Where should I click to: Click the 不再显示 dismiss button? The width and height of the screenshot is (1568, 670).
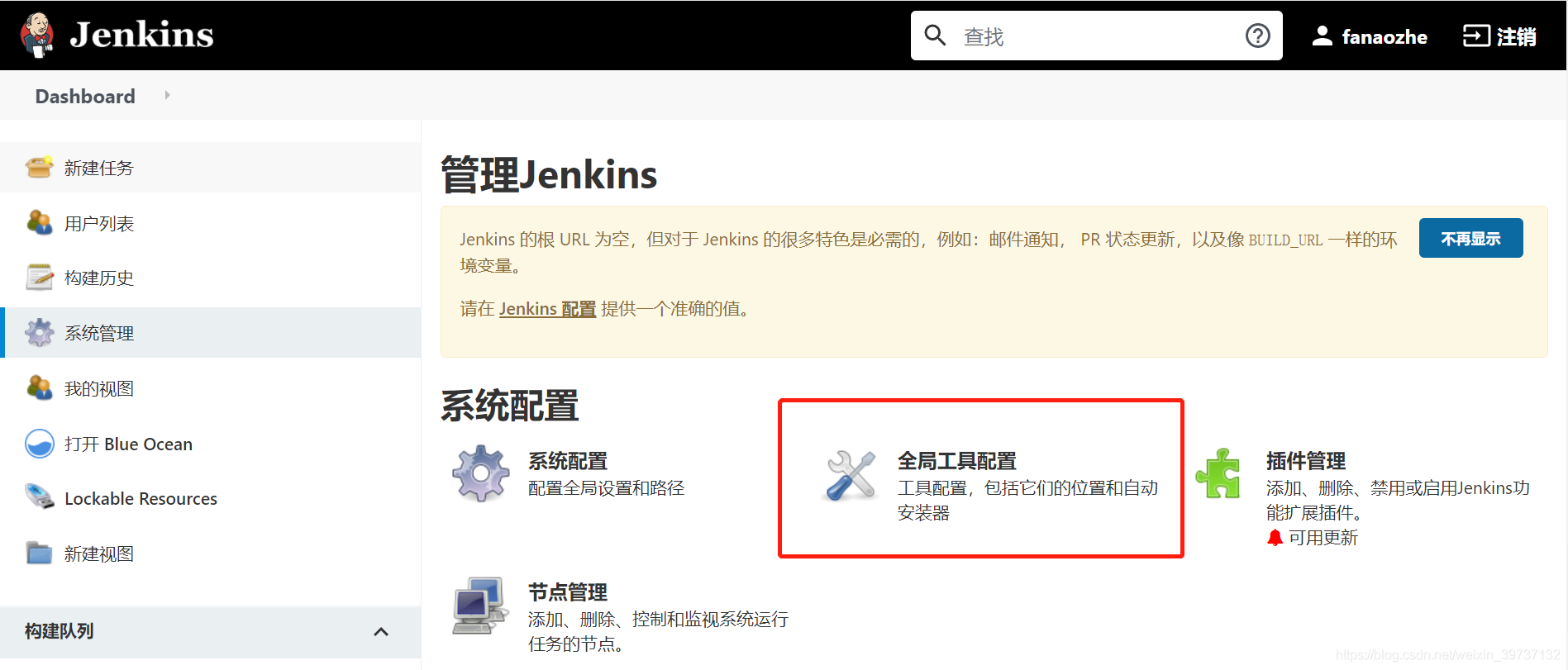click(x=1470, y=238)
